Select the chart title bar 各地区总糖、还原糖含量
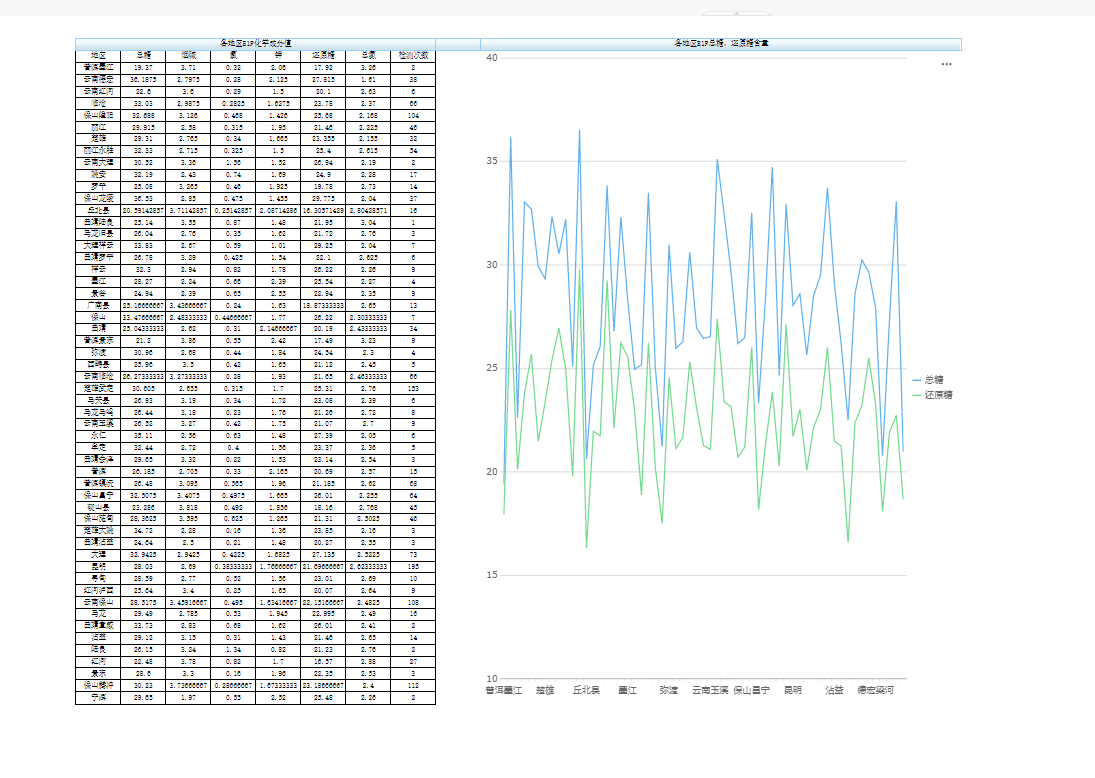The width and height of the screenshot is (1095, 778). pyautogui.click(x=721, y=43)
